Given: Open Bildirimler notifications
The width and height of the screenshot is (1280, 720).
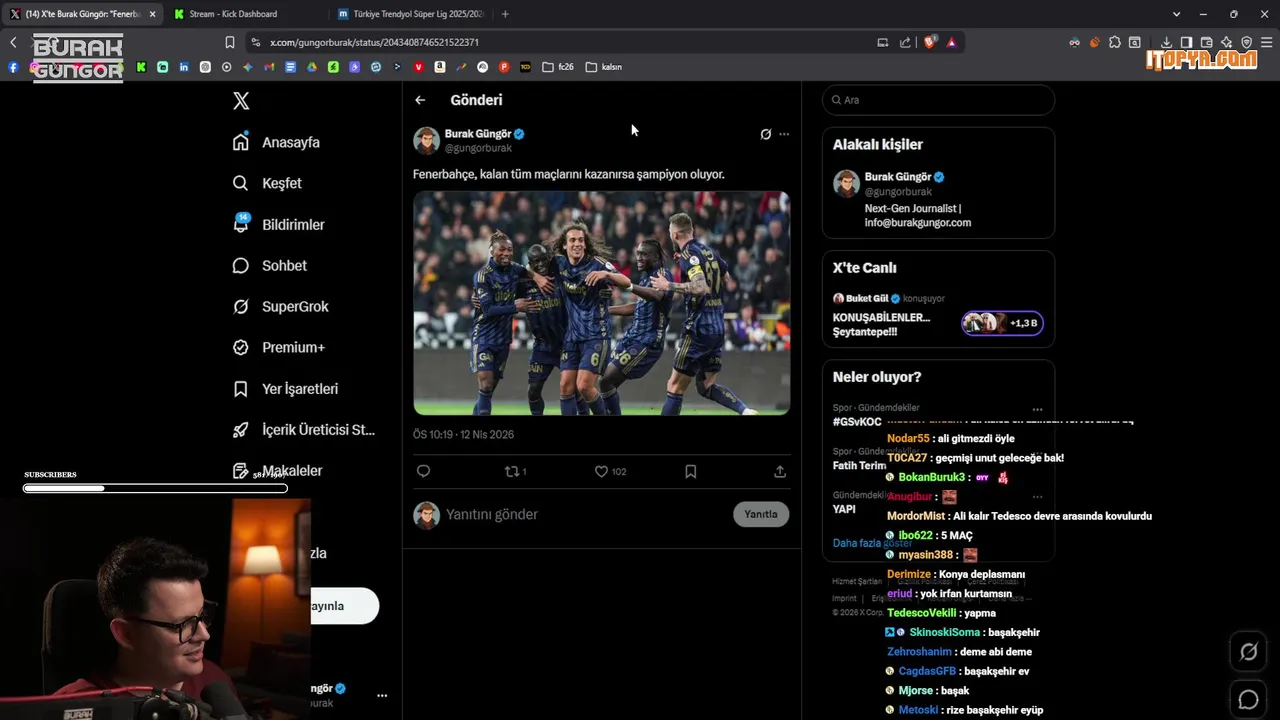Looking at the screenshot, I should (278, 225).
